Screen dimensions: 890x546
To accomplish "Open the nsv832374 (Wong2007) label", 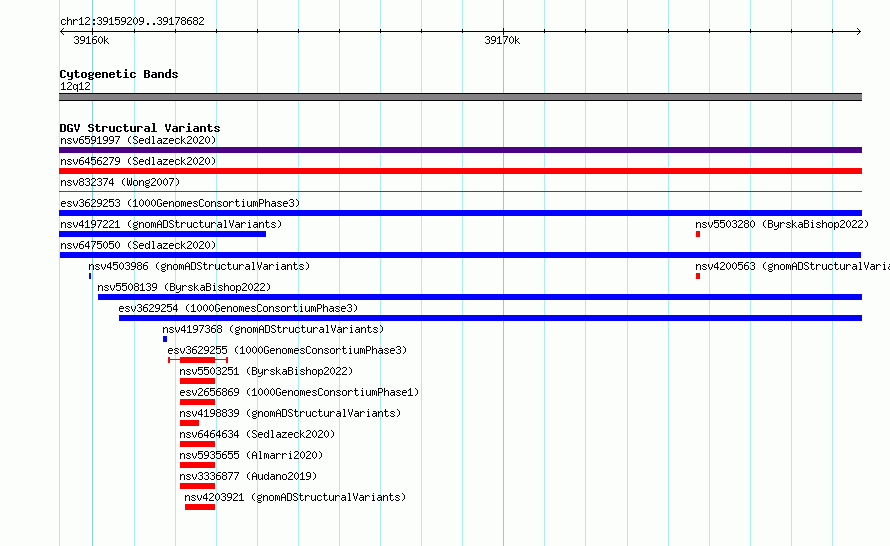I will [120, 182].
